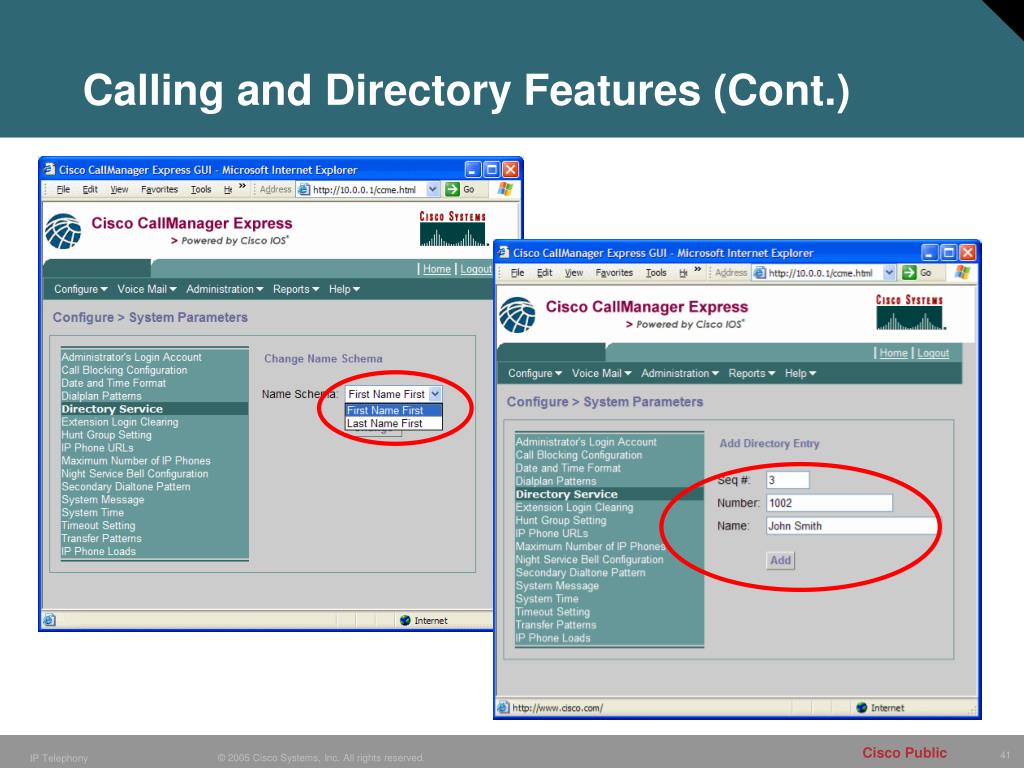Image resolution: width=1024 pixels, height=768 pixels.
Task: Open Reports menu in Change Name Schema window
Action: [296, 289]
